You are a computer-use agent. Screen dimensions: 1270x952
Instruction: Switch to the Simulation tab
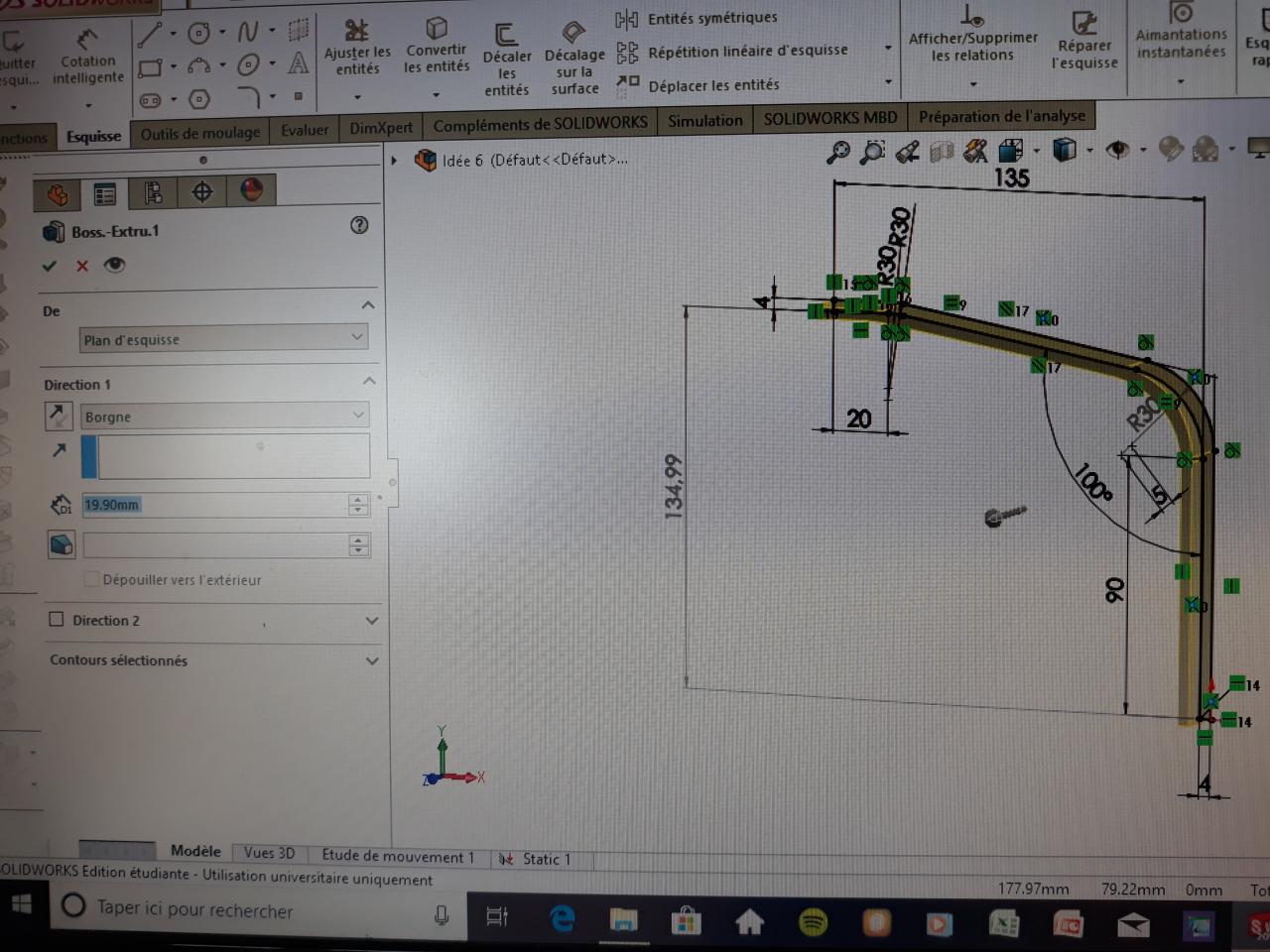[x=705, y=121]
